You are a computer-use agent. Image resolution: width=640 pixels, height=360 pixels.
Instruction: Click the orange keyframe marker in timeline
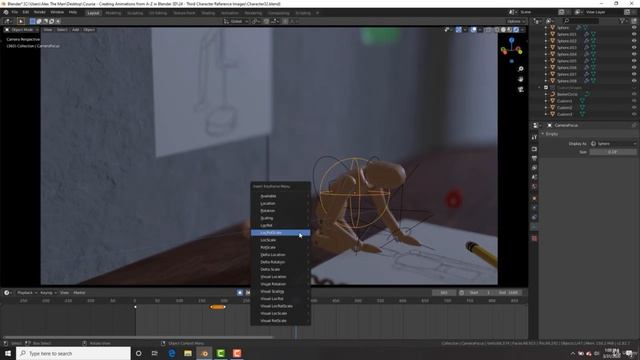tap(218, 307)
